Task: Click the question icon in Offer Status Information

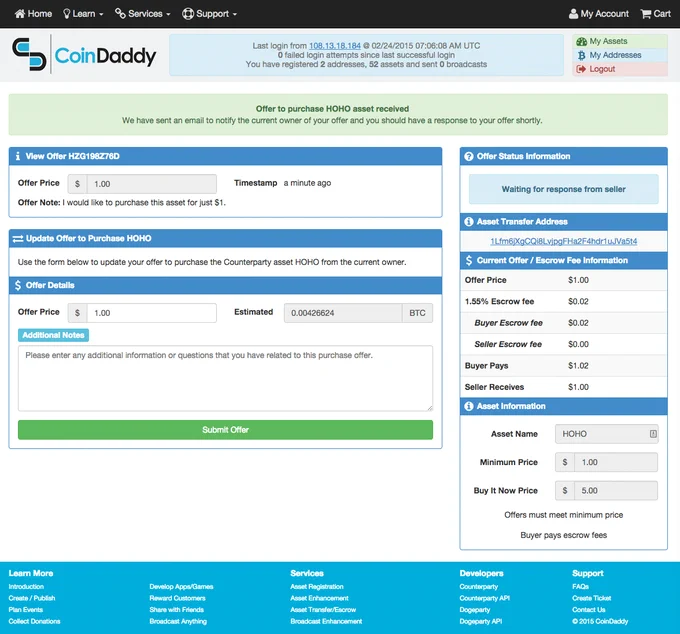Action: point(469,157)
